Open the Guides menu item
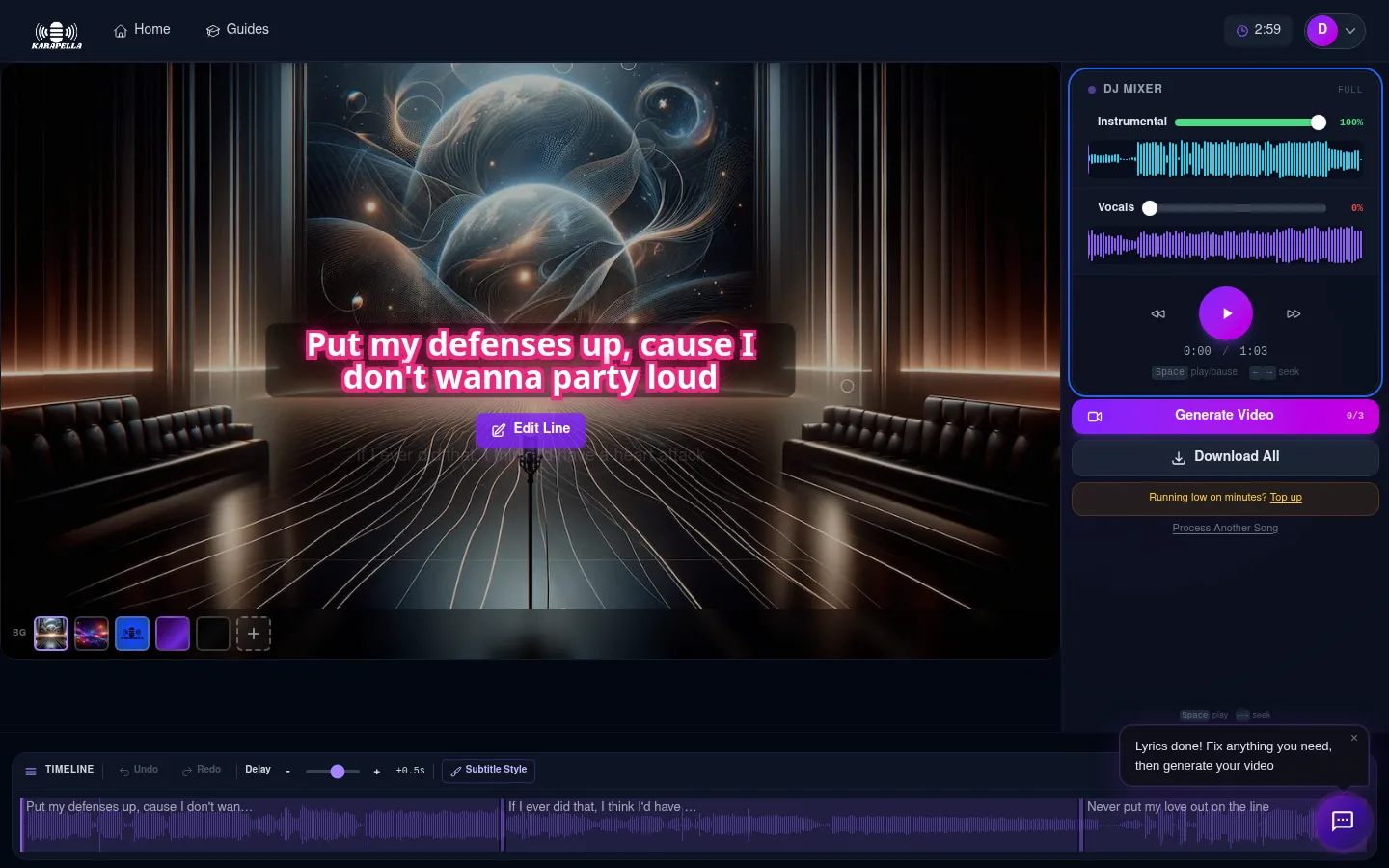This screenshot has width=1389, height=868. pos(237,30)
